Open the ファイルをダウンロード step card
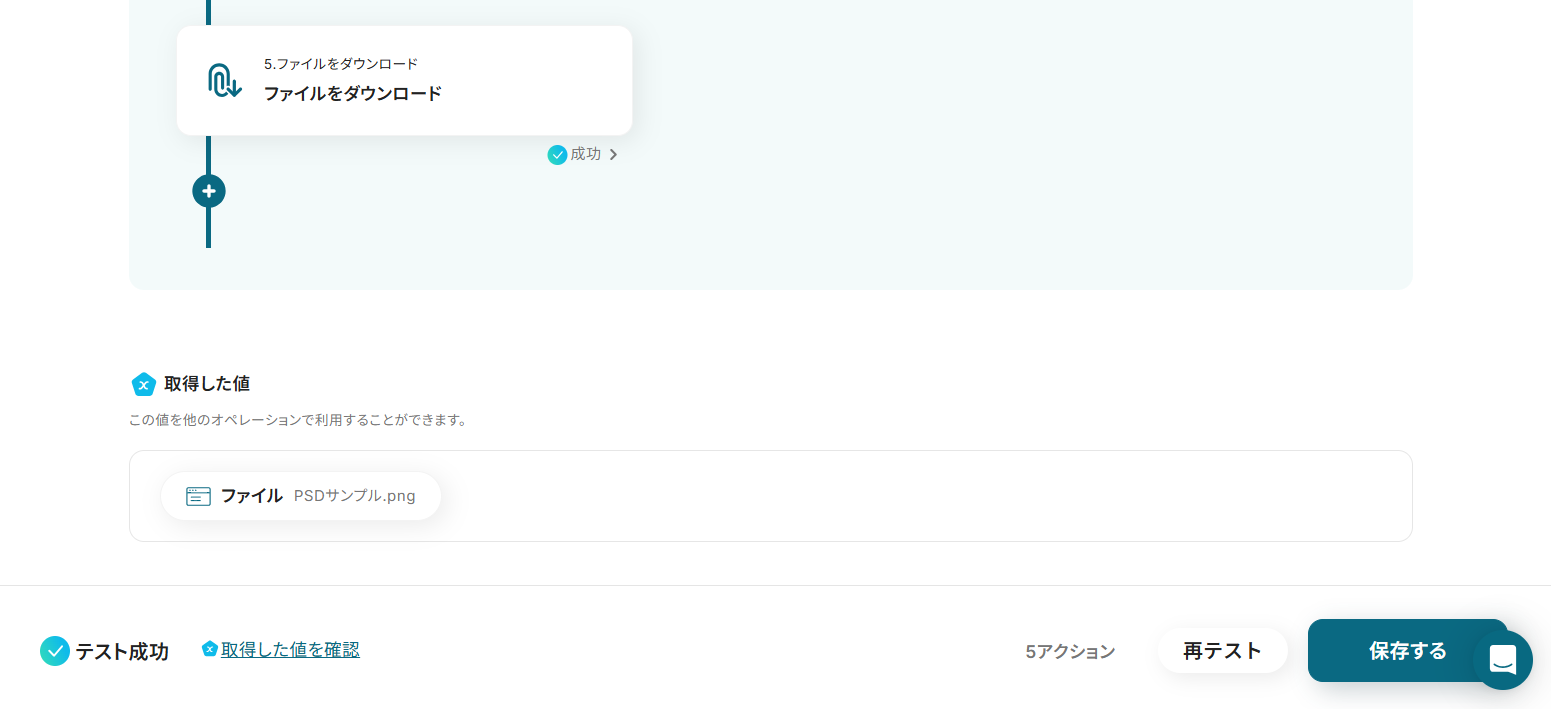The image size is (1551, 709). (404, 81)
